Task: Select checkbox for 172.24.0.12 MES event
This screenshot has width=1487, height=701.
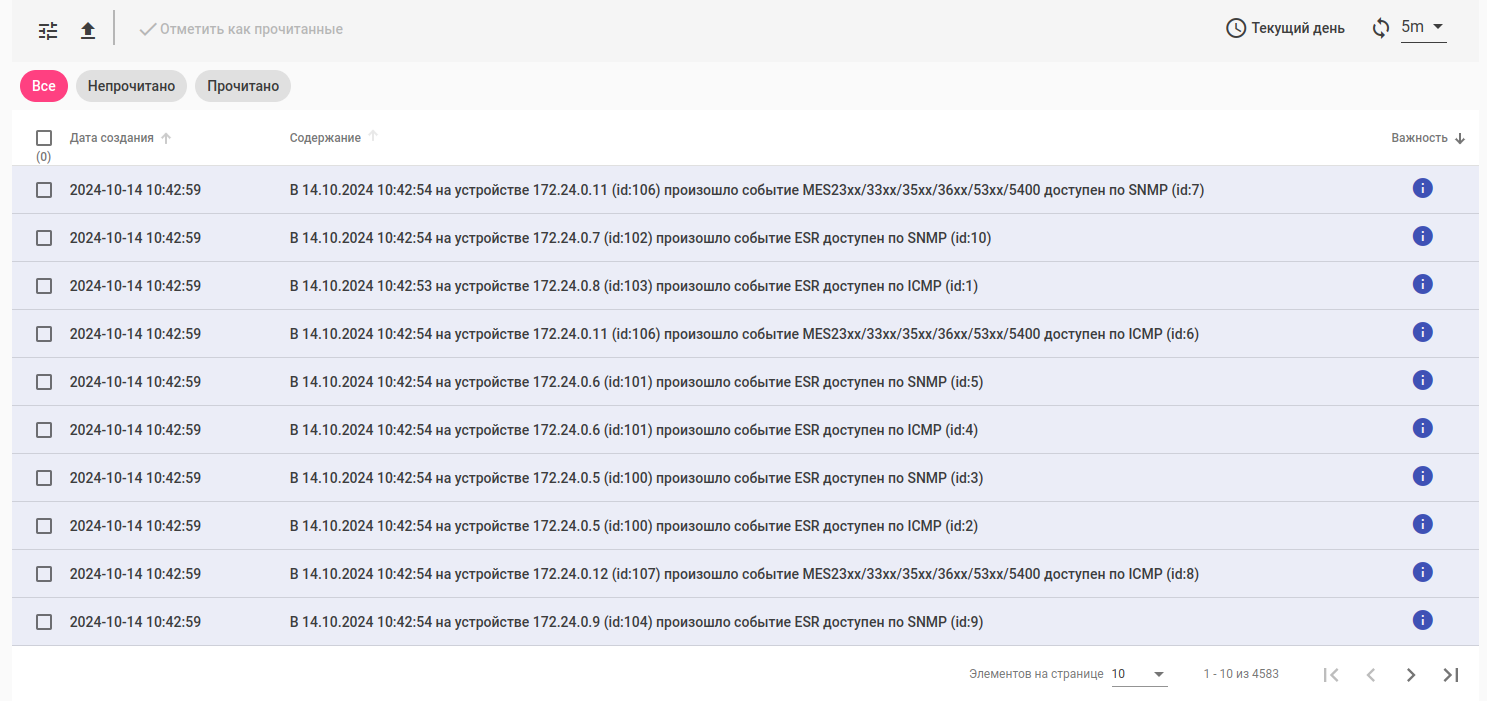Action: pyautogui.click(x=44, y=574)
